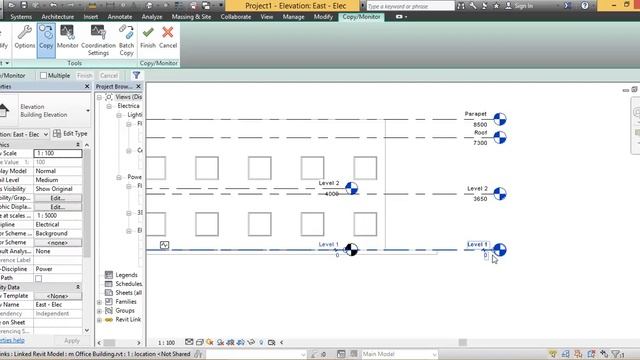The height and width of the screenshot is (360, 640).
Task: Expand the Groups tree node
Action: 99,311
